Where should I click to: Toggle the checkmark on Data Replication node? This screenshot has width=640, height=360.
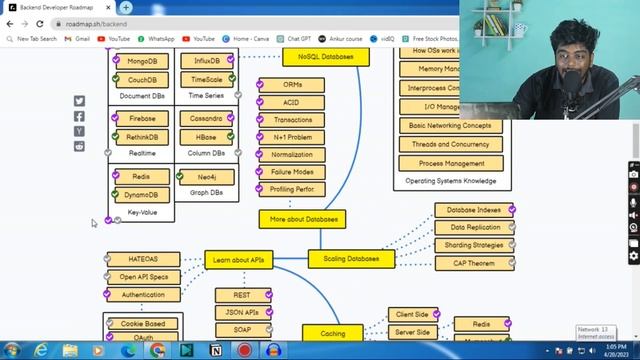click(x=512, y=227)
